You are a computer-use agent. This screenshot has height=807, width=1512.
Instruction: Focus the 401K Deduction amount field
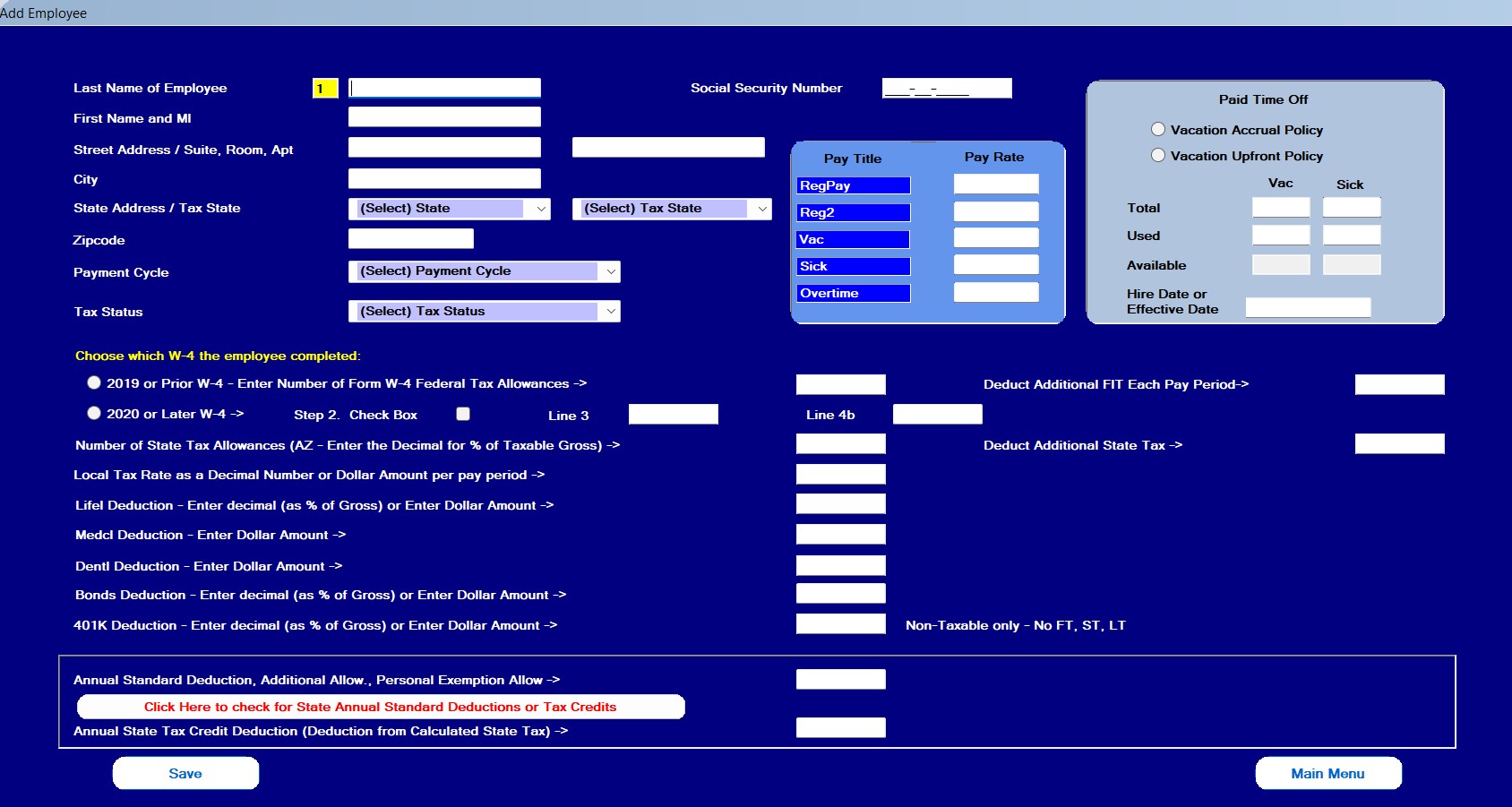pyautogui.click(x=840, y=624)
